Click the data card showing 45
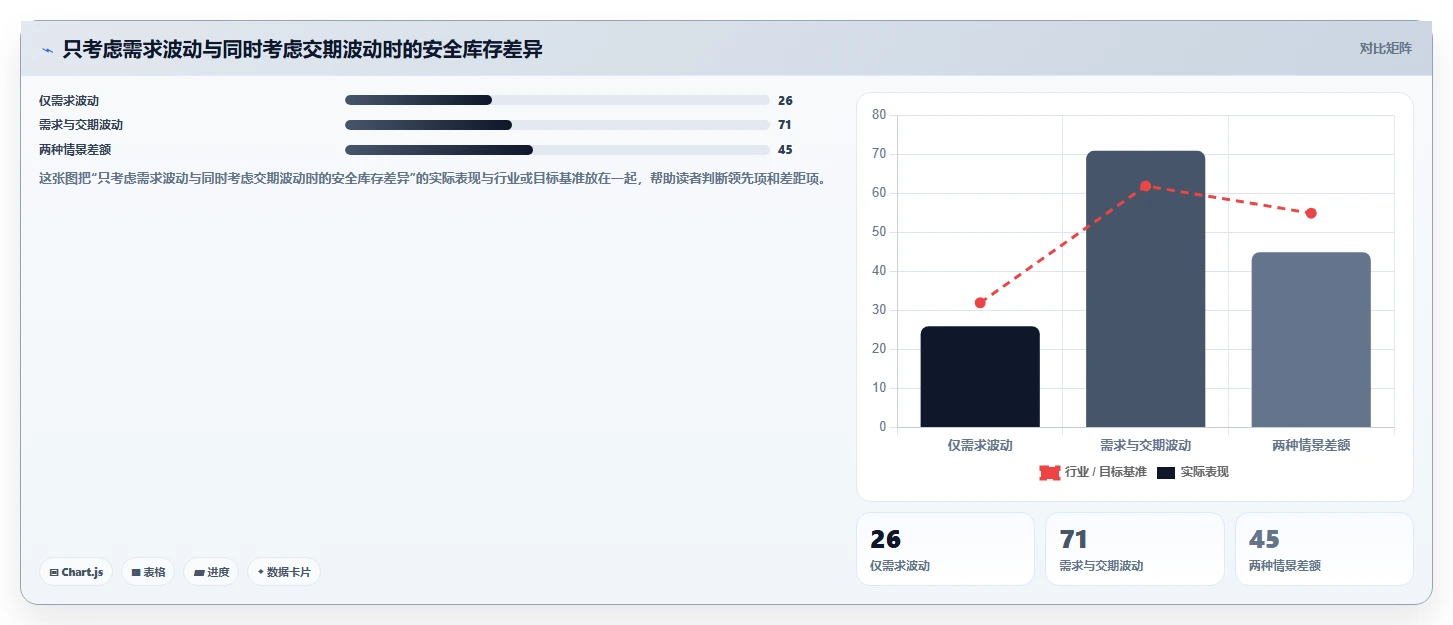The height and width of the screenshot is (625, 1453). (1324, 549)
